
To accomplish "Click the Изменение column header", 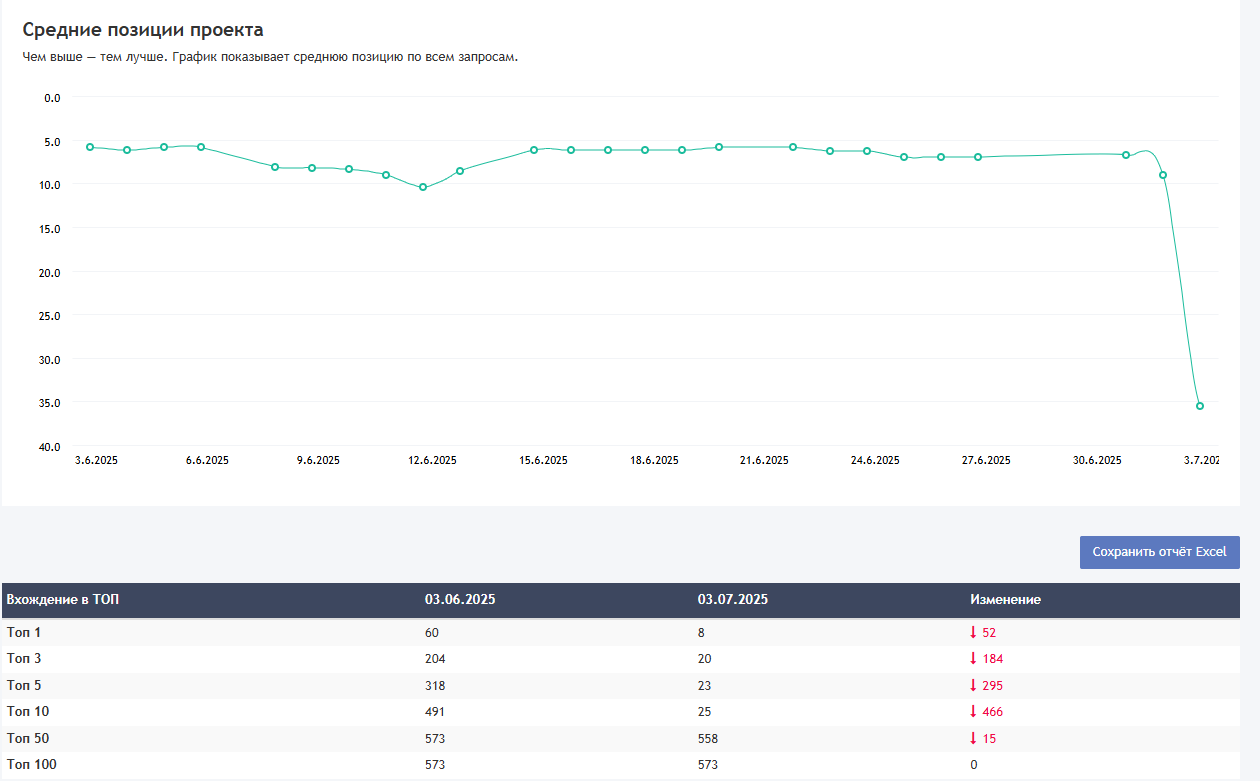I will (x=1005, y=600).
